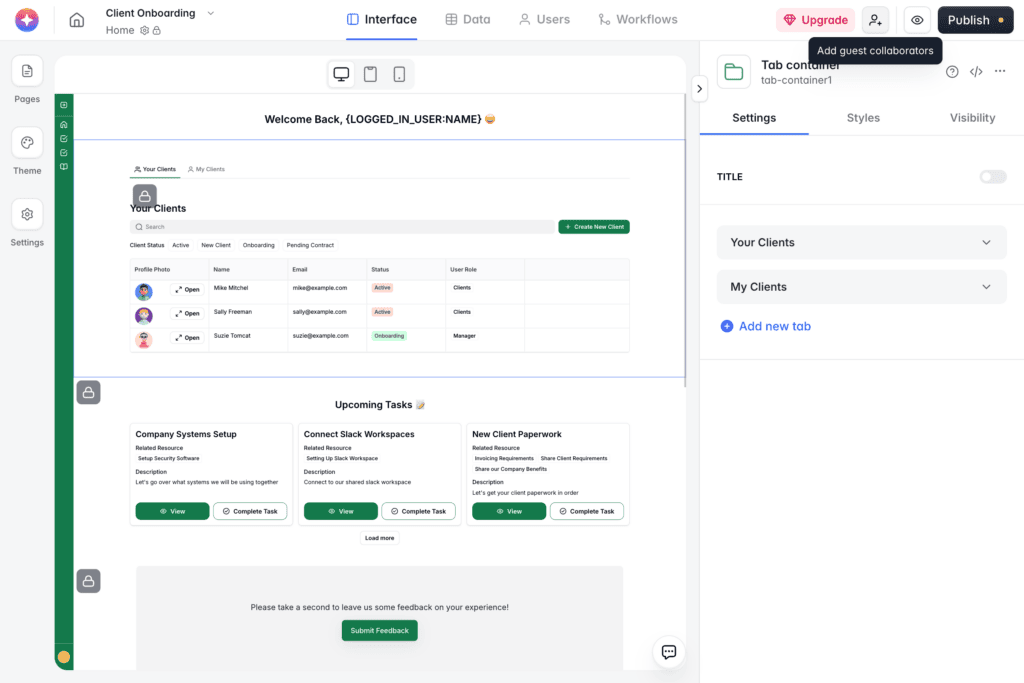1024x683 pixels.
Task: Click the lock icon next to Home
Action: pyautogui.click(x=157, y=30)
